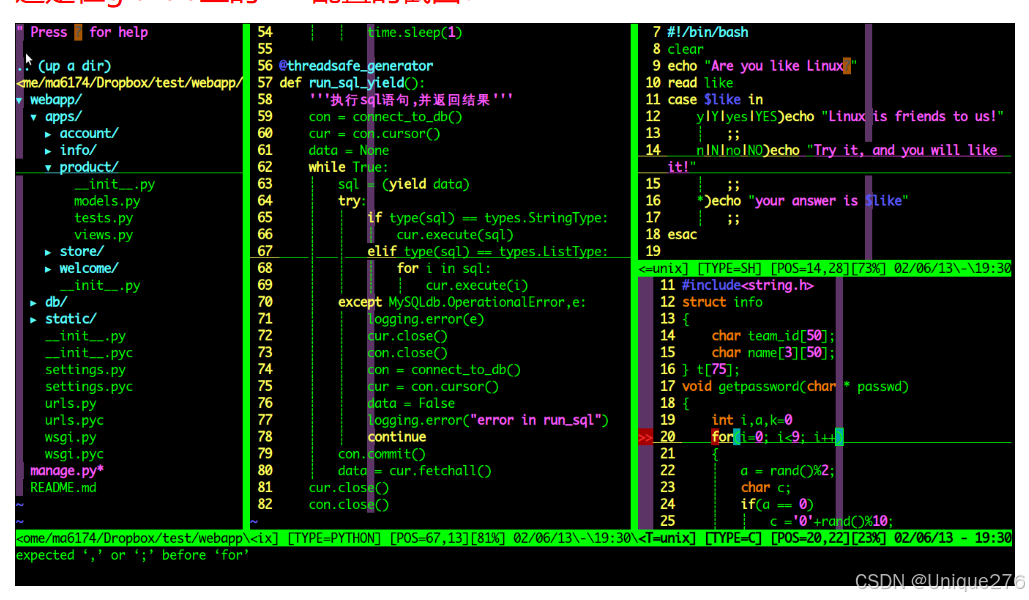Click 'a = rand()%2;' on line 22
1029x600 pixels.
[788, 471]
